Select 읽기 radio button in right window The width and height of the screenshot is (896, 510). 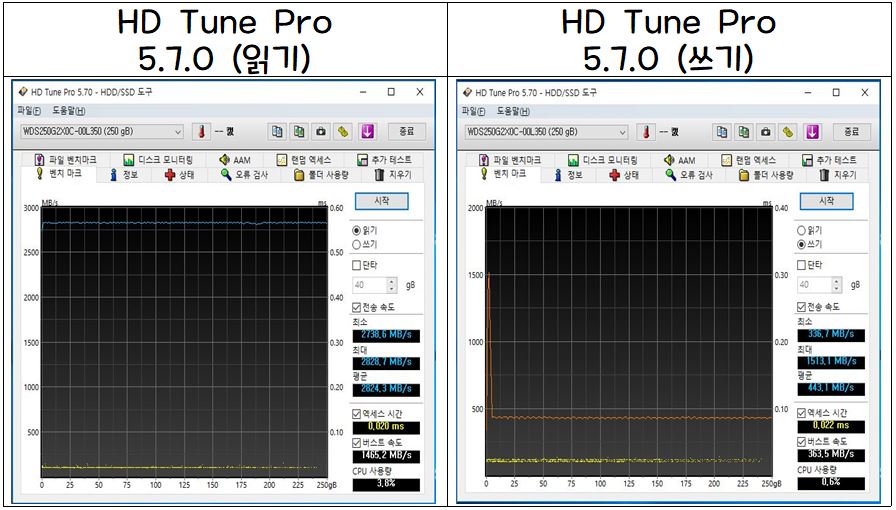[x=802, y=230]
